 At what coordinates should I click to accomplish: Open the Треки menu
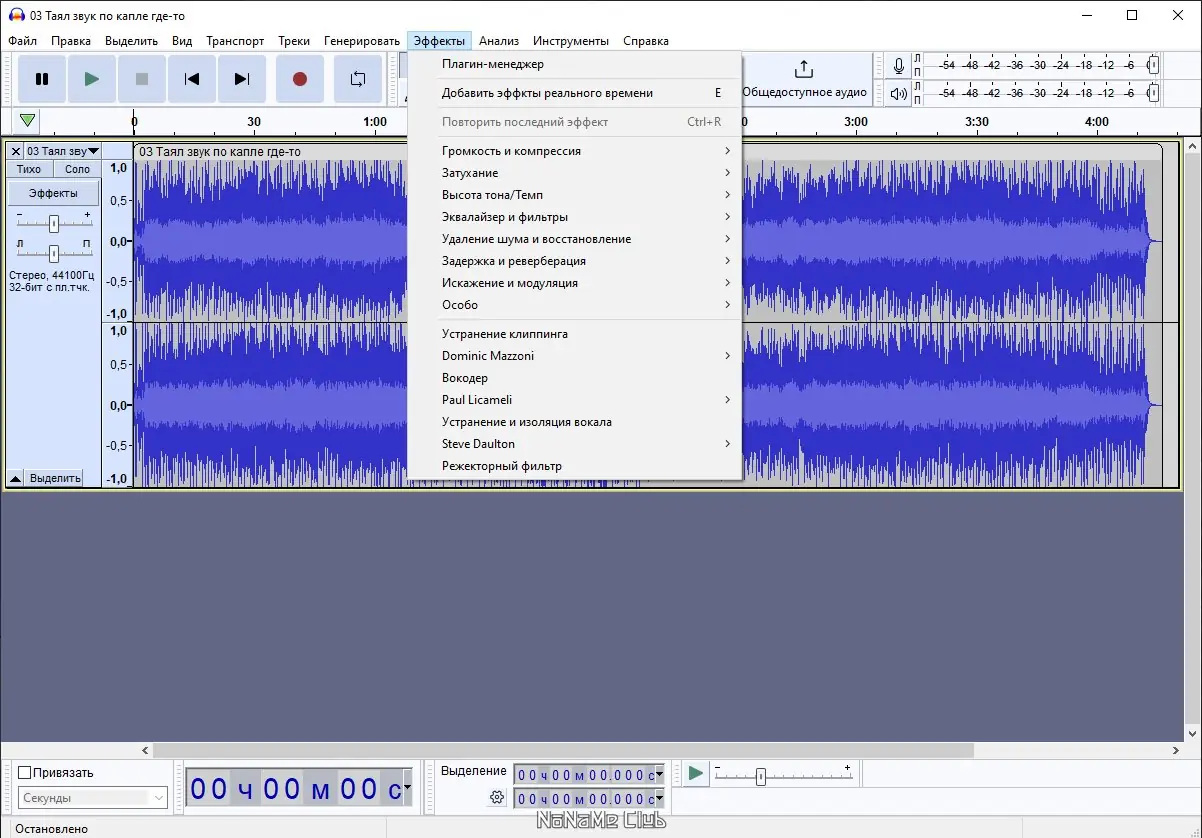[294, 41]
